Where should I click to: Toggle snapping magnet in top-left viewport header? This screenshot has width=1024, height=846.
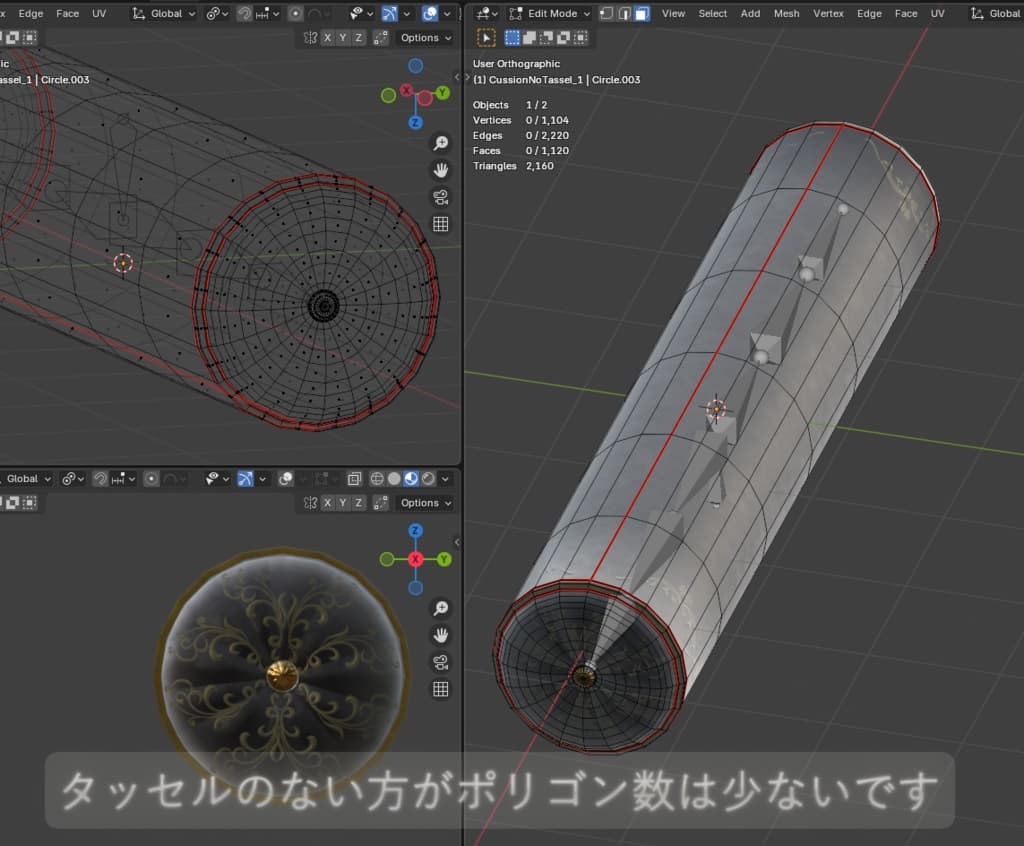coord(243,14)
